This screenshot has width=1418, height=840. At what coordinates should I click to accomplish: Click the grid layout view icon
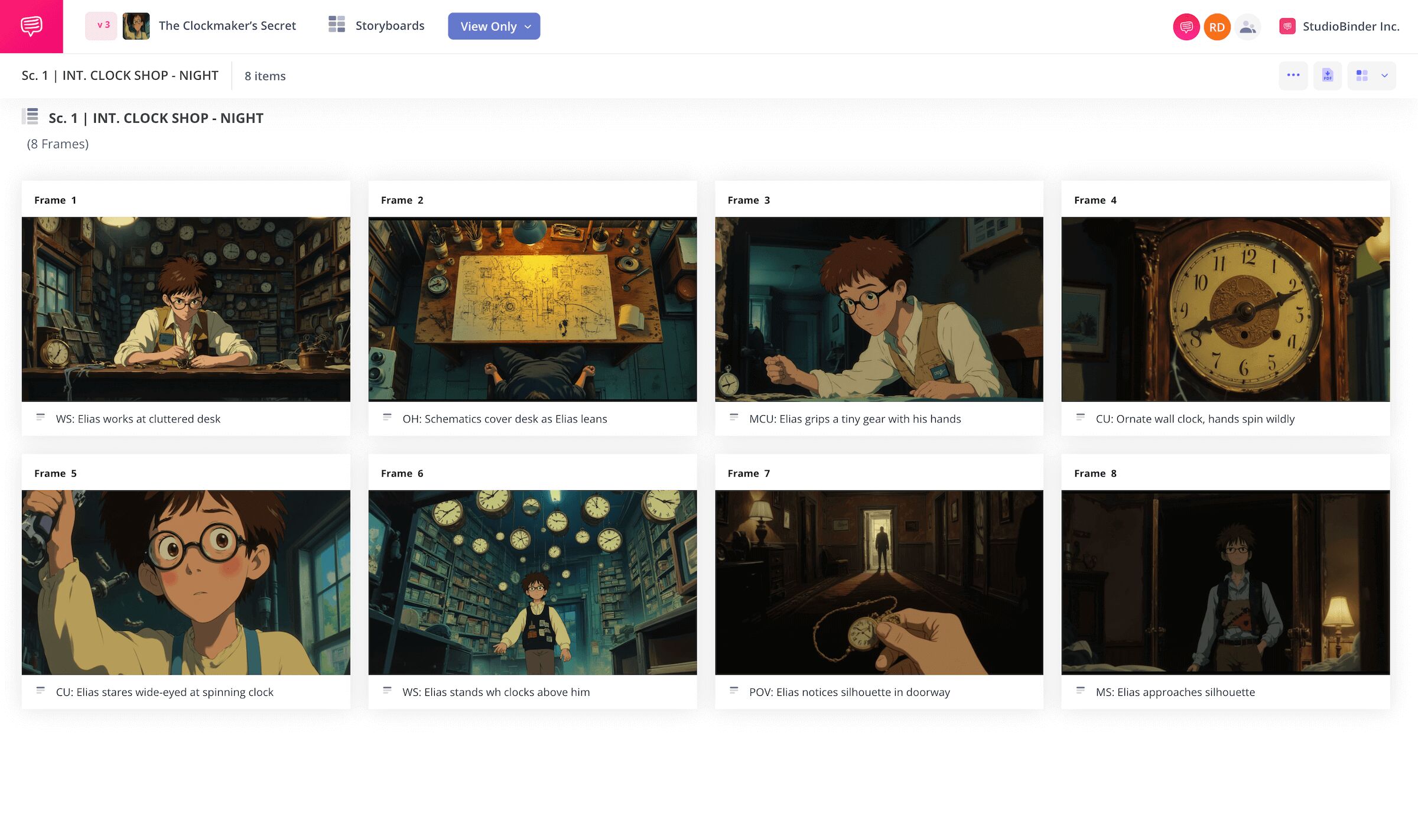[1362, 76]
